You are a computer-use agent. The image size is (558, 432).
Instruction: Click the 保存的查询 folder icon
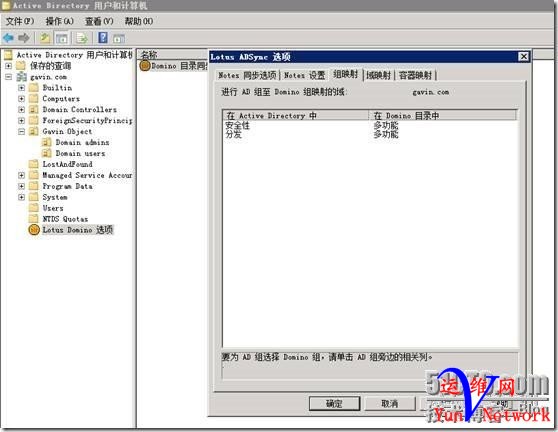21,65
